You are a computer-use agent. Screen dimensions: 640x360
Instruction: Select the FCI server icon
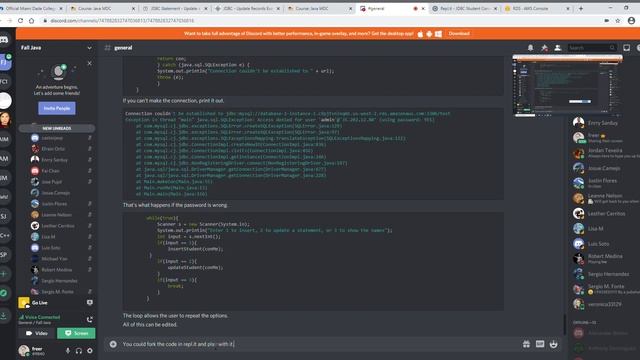[x=4, y=82]
